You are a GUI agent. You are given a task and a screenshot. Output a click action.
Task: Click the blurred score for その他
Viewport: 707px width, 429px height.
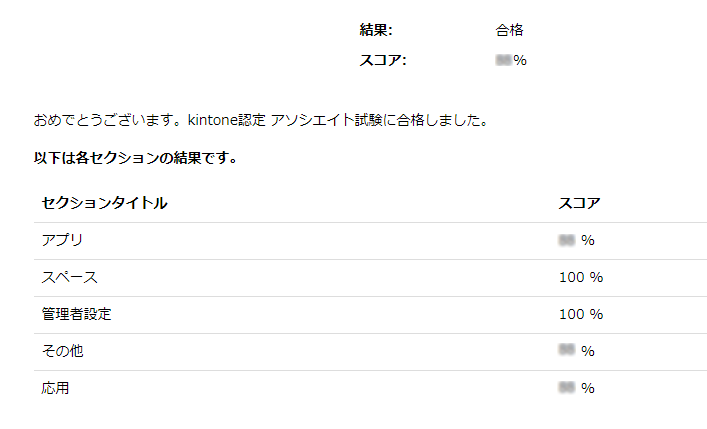pyautogui.click(x=577, y=351)
